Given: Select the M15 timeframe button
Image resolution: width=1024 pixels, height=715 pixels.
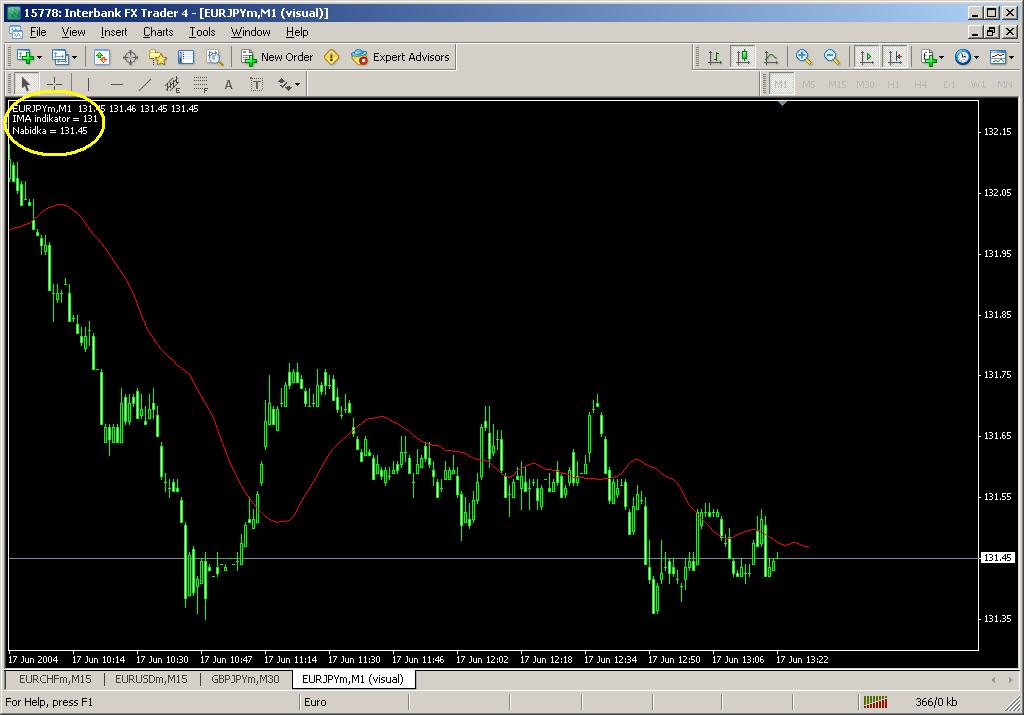Looking at the screenshot, I should [837, 84].
